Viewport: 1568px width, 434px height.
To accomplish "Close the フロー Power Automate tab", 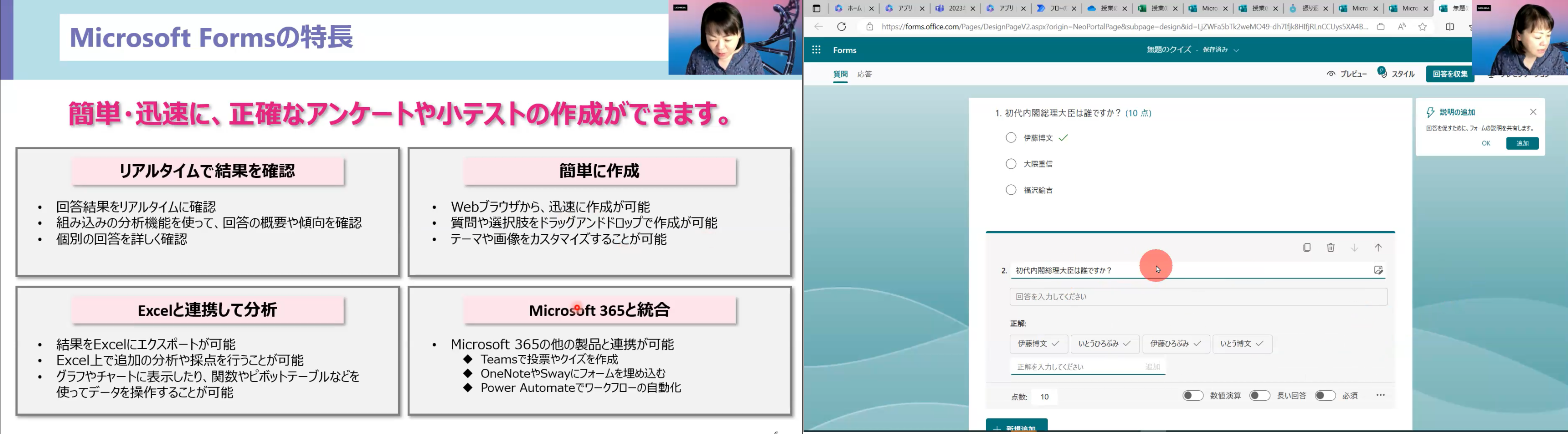I will [1074, 9].
